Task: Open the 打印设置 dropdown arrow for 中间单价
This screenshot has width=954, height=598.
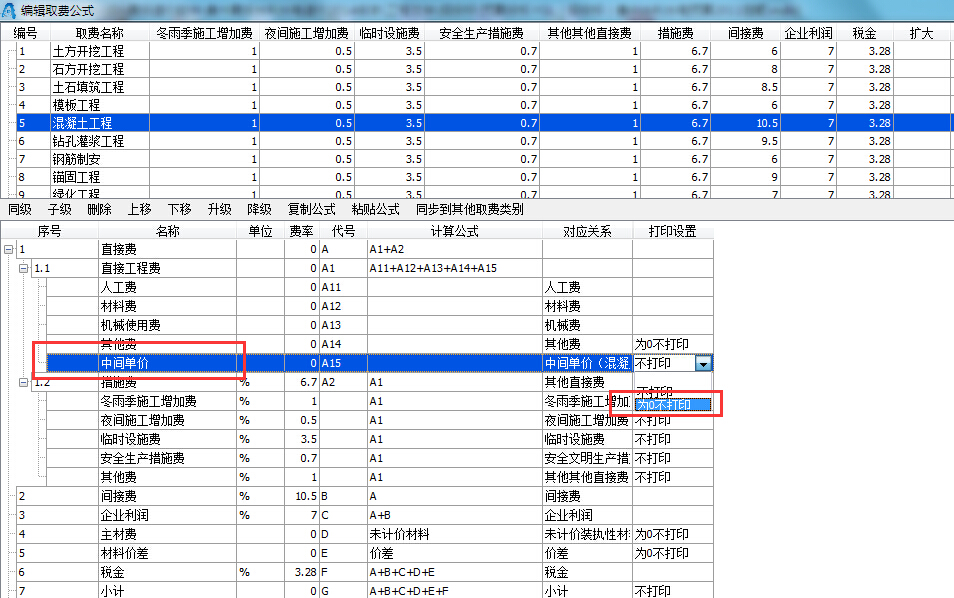Action: [704, 363]
